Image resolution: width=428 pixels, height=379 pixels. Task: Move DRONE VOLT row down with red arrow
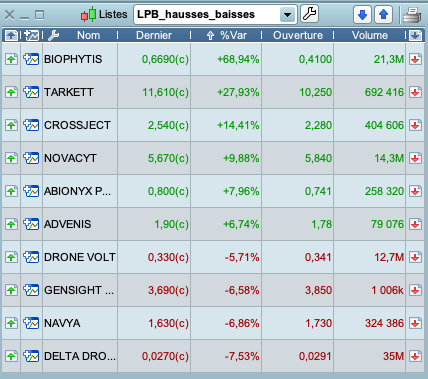coord(415,257)
